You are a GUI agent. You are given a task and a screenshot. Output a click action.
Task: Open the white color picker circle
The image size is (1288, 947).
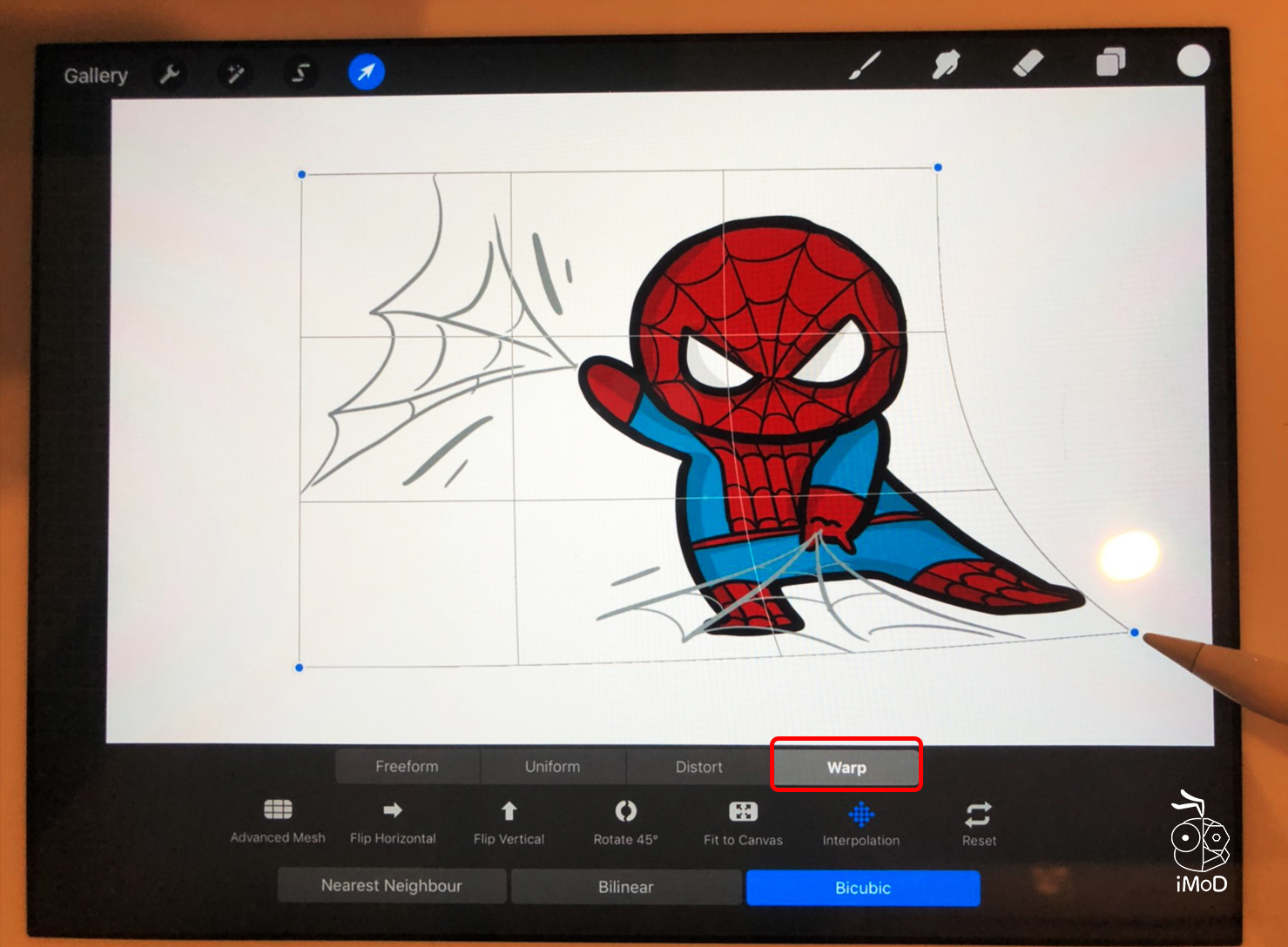point(1193,61)
